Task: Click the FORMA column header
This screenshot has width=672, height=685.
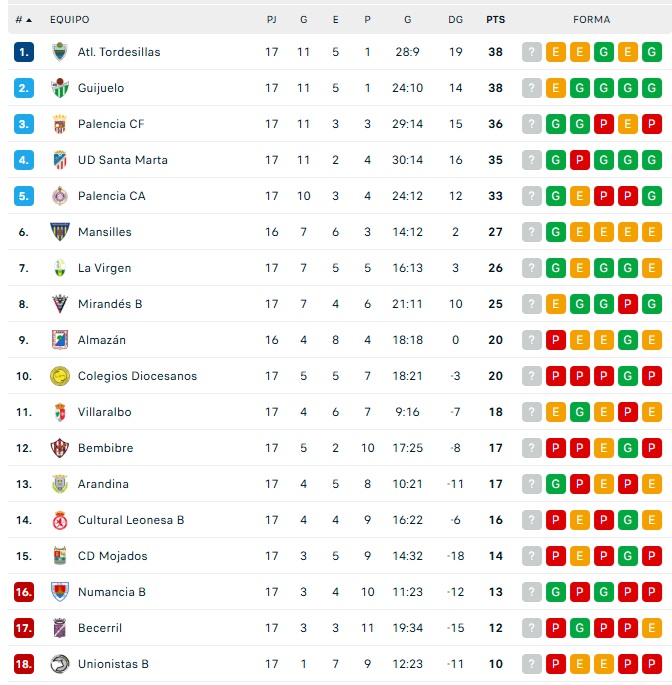Action: [x=592, y=20]
